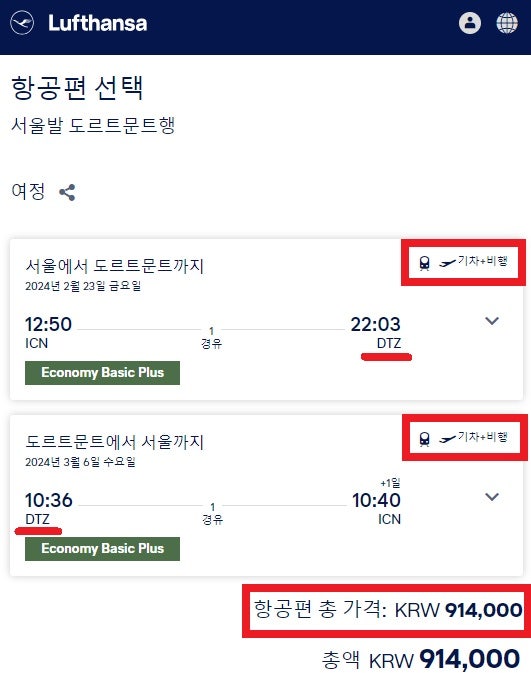Click outbound Economy Basic Plus fare badge
Viewport: 531px width, 673px height.
click(102, 373)
